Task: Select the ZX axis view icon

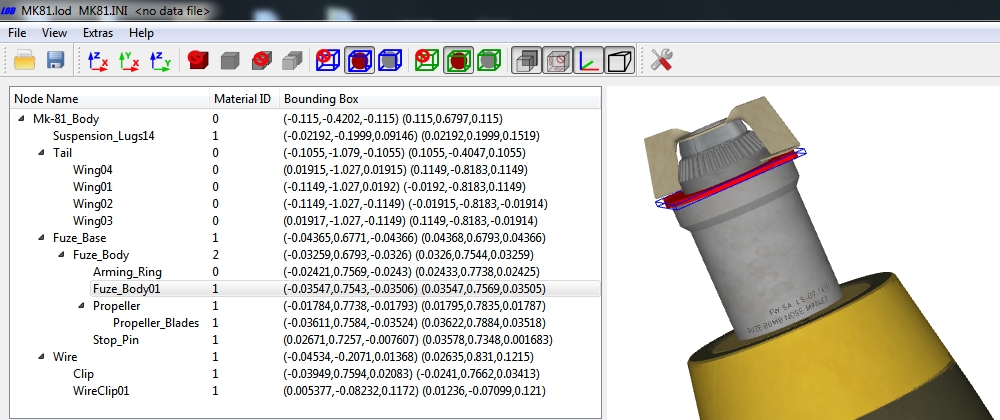Action: [x=98, y=61]
